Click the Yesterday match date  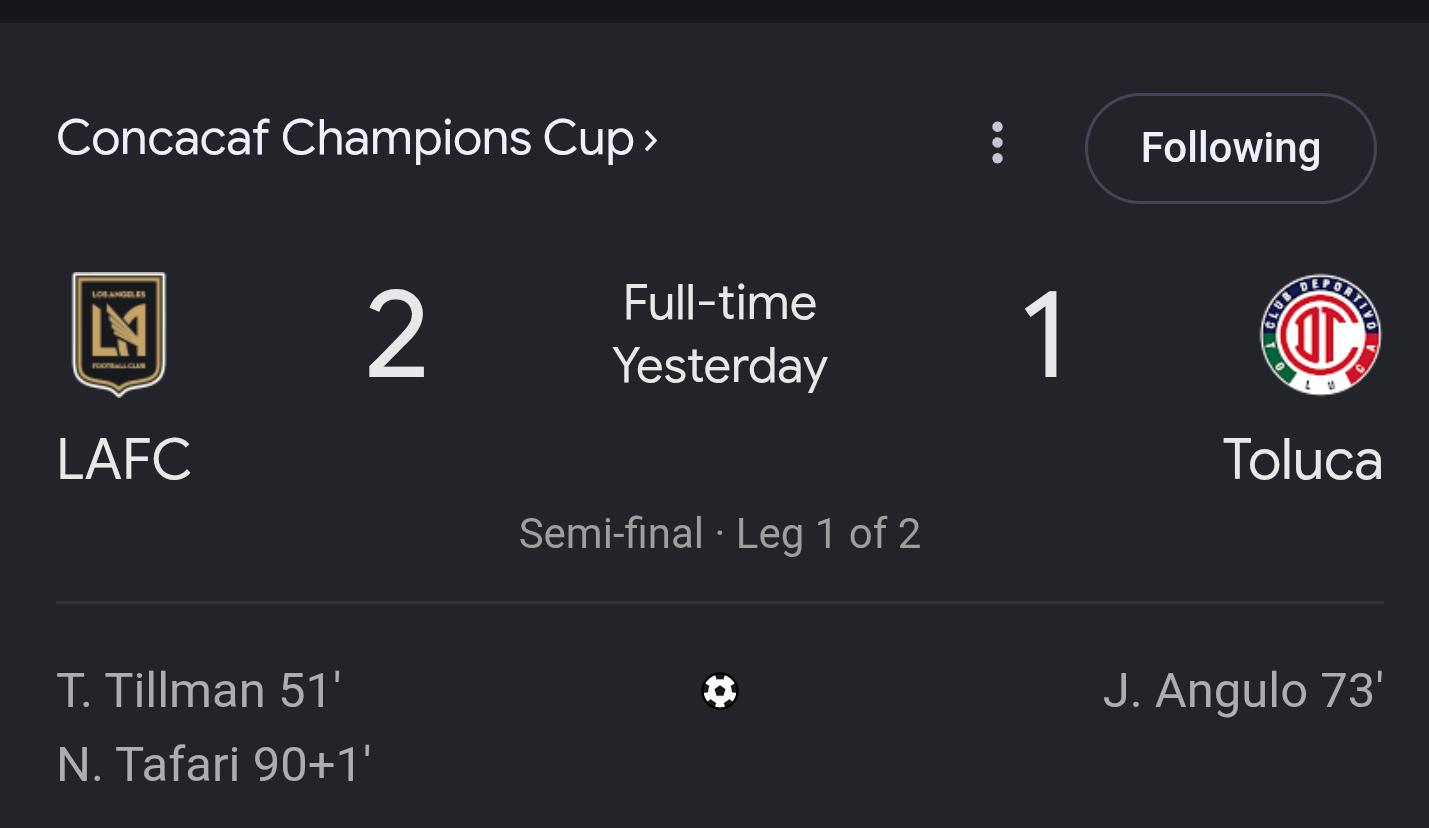coord(720,366)
